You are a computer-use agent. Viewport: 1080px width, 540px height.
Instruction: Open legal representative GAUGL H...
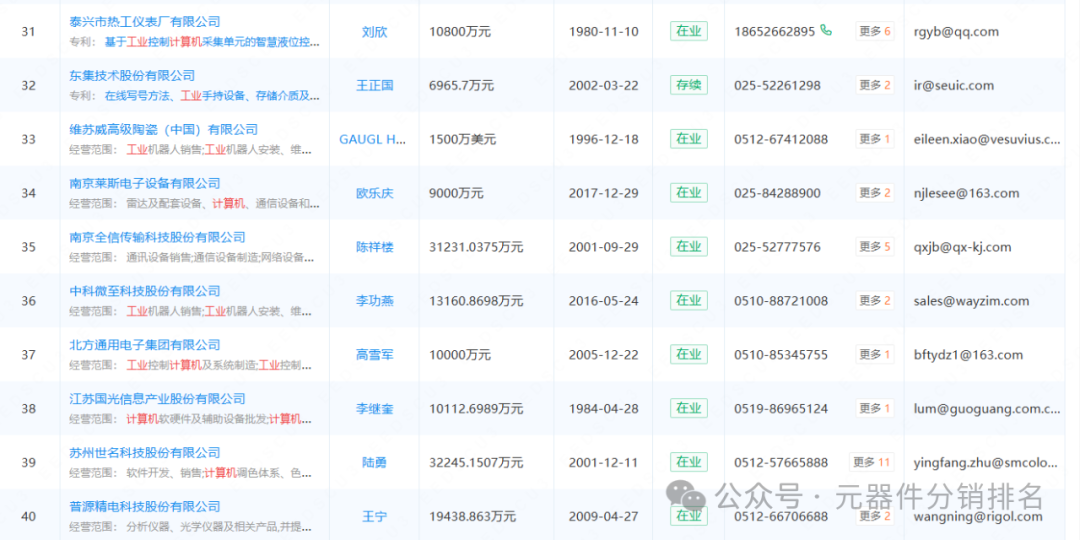coord(373,139)
